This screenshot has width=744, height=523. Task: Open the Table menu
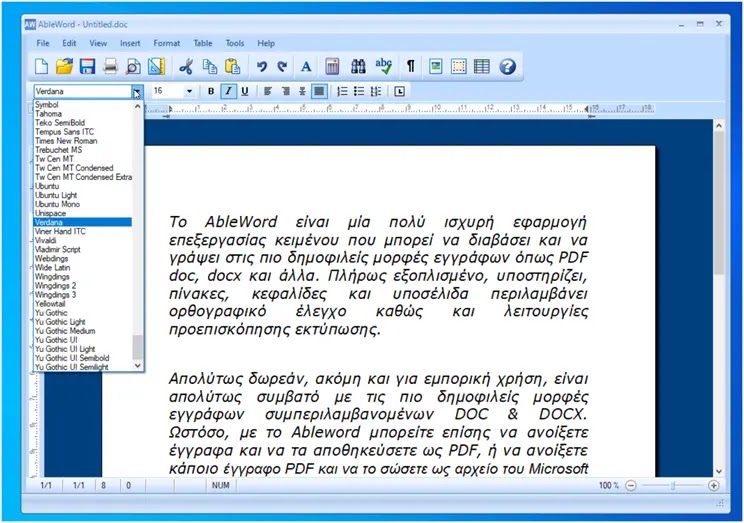click(203, 43)
